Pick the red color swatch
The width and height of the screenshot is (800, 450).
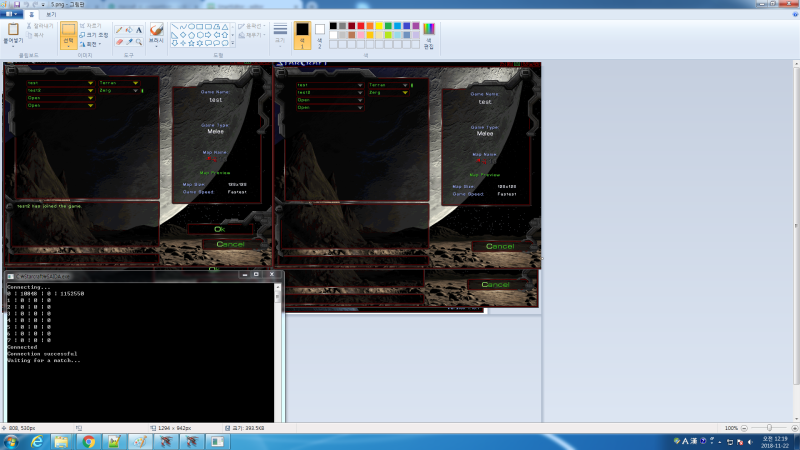click(361, 26)
